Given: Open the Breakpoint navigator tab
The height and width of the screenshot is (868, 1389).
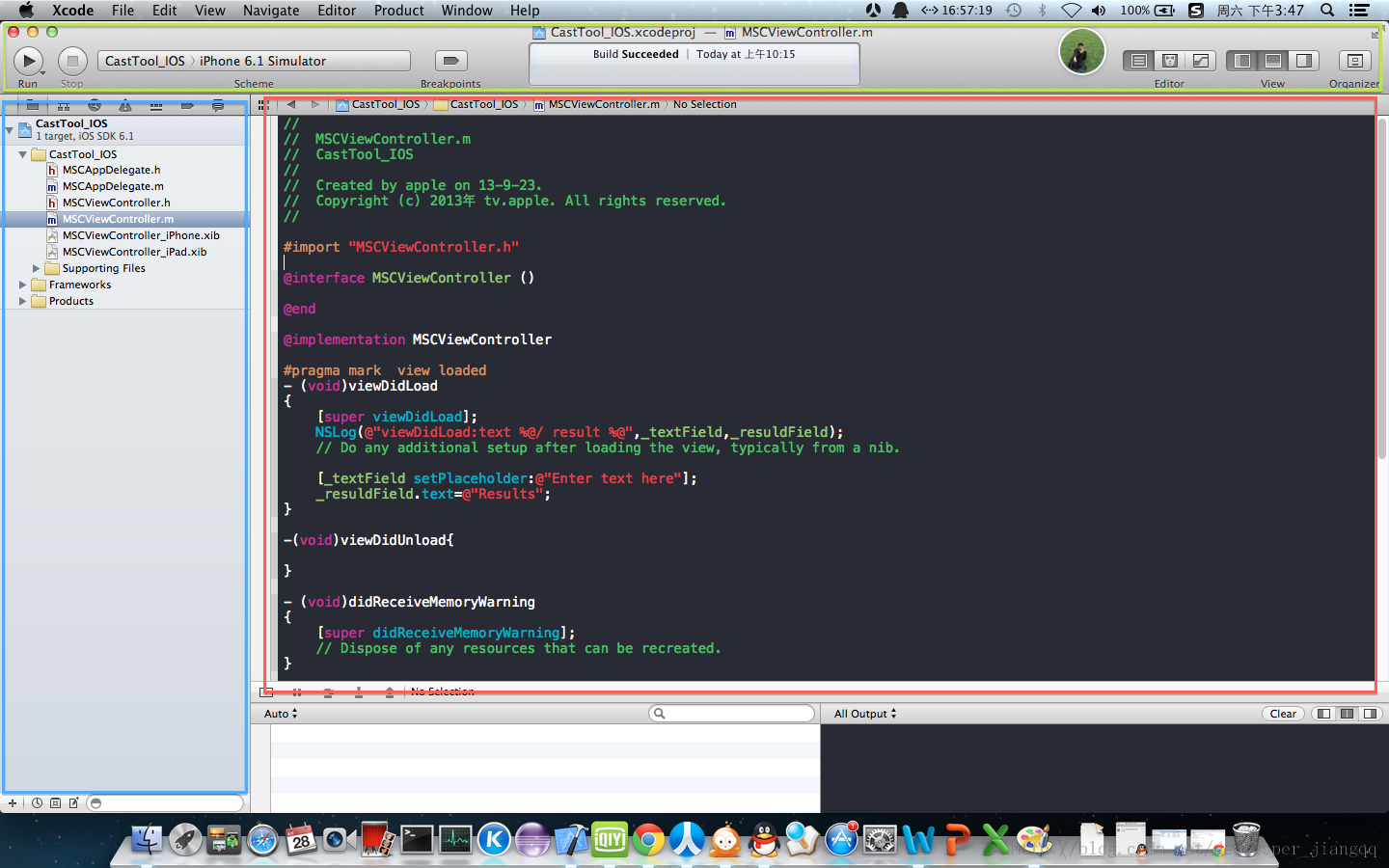Looking at the screenshot, I should click(187, 105).
